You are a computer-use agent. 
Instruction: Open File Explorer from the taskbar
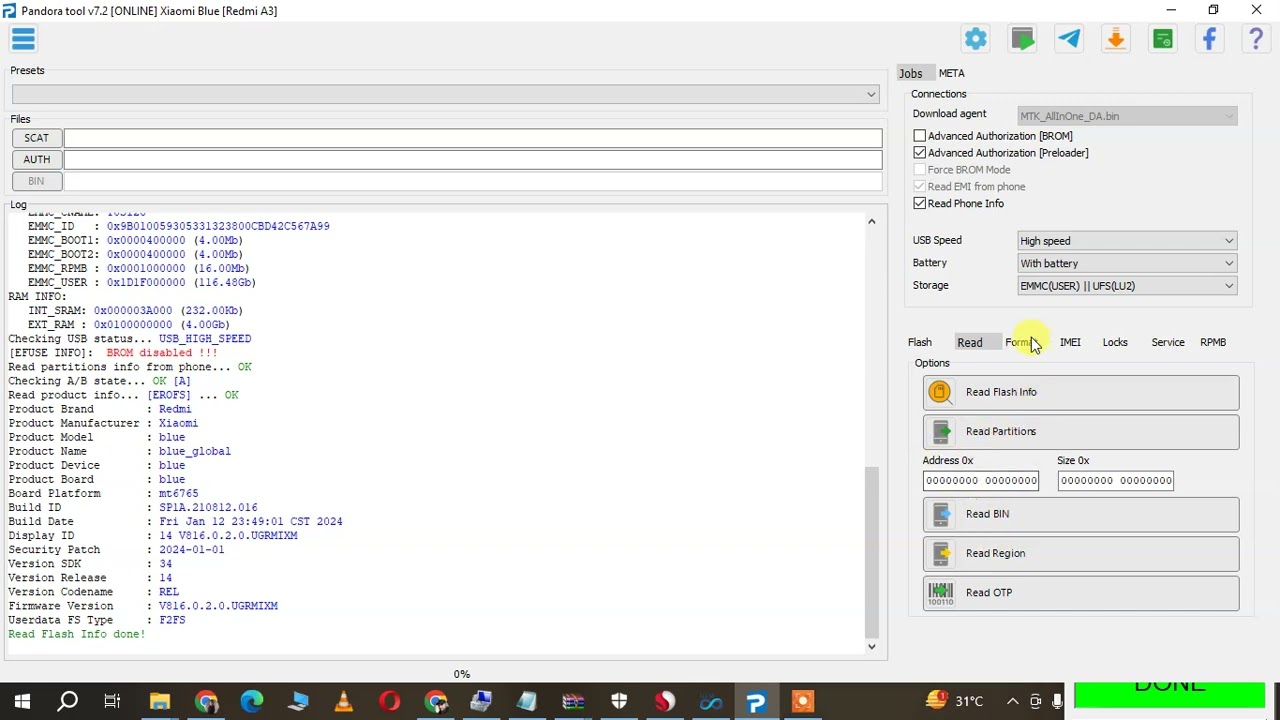(x=160, y=701)
